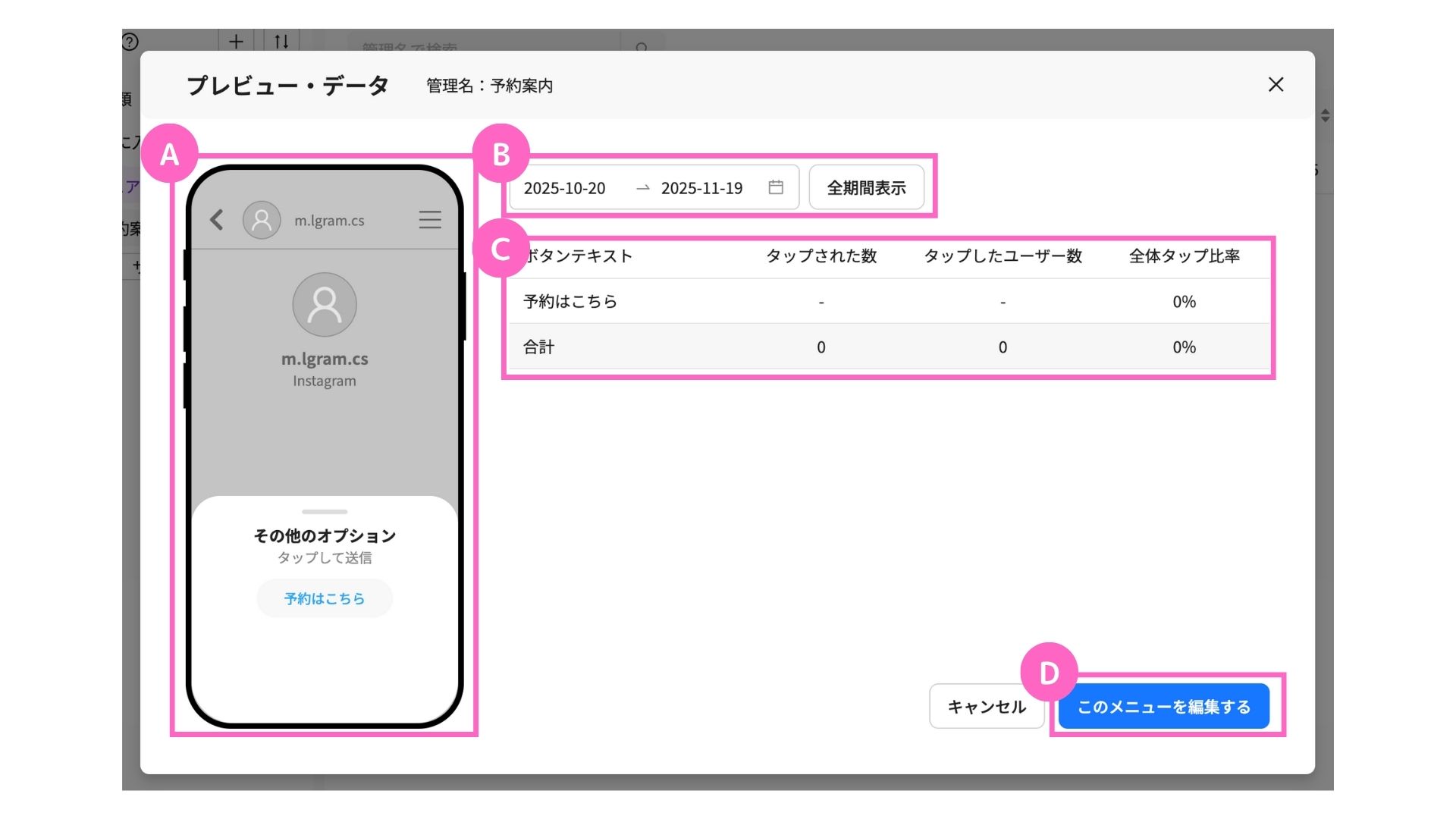The height and width of the screenshot is (819, 1456).
Task: Click the 全体タップ比率 column header
Action: click(1184, 256)
